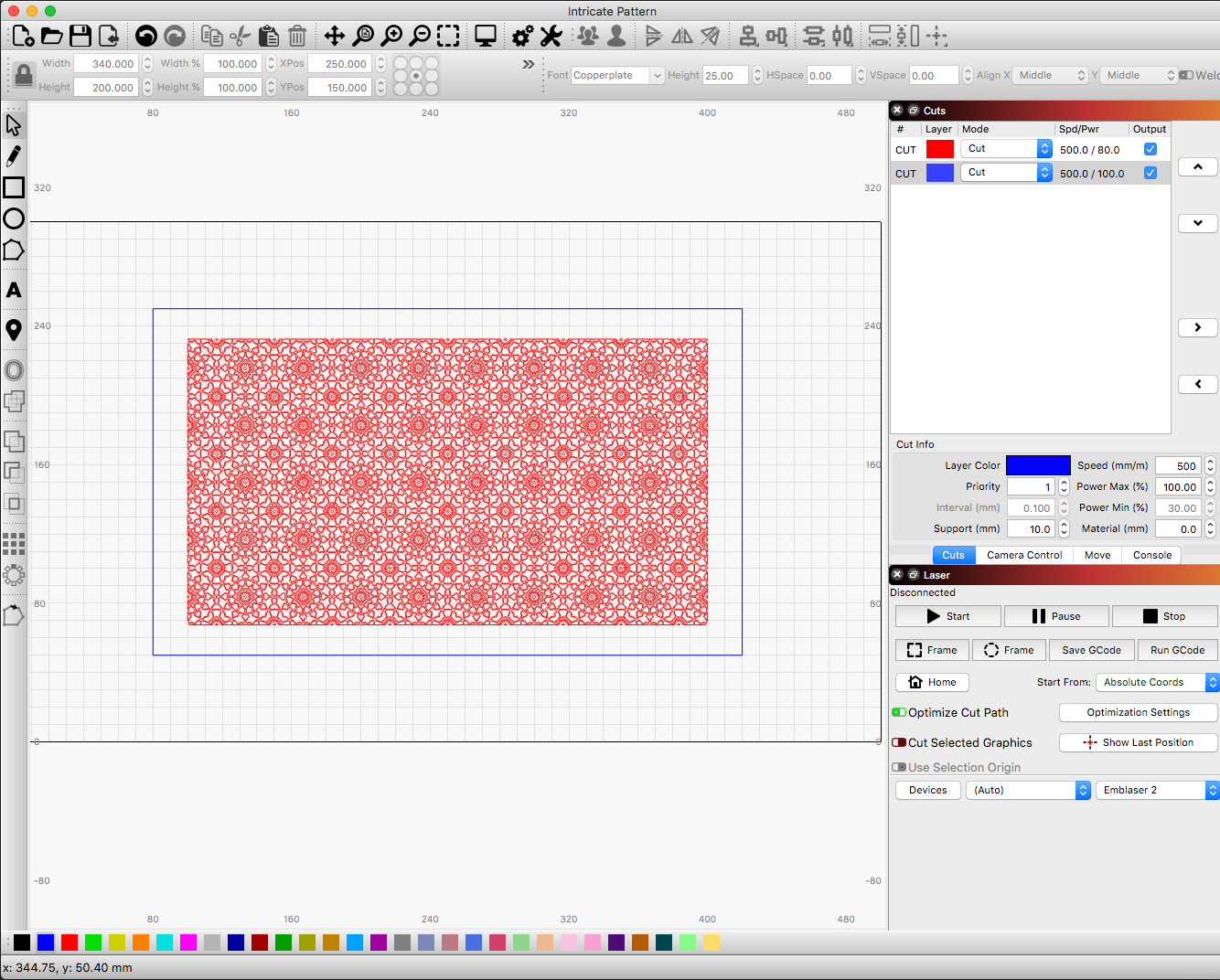Screen dimensions: 1220x980
Task: Pick the green color swatch from the palette
Action: coord(91,941)
